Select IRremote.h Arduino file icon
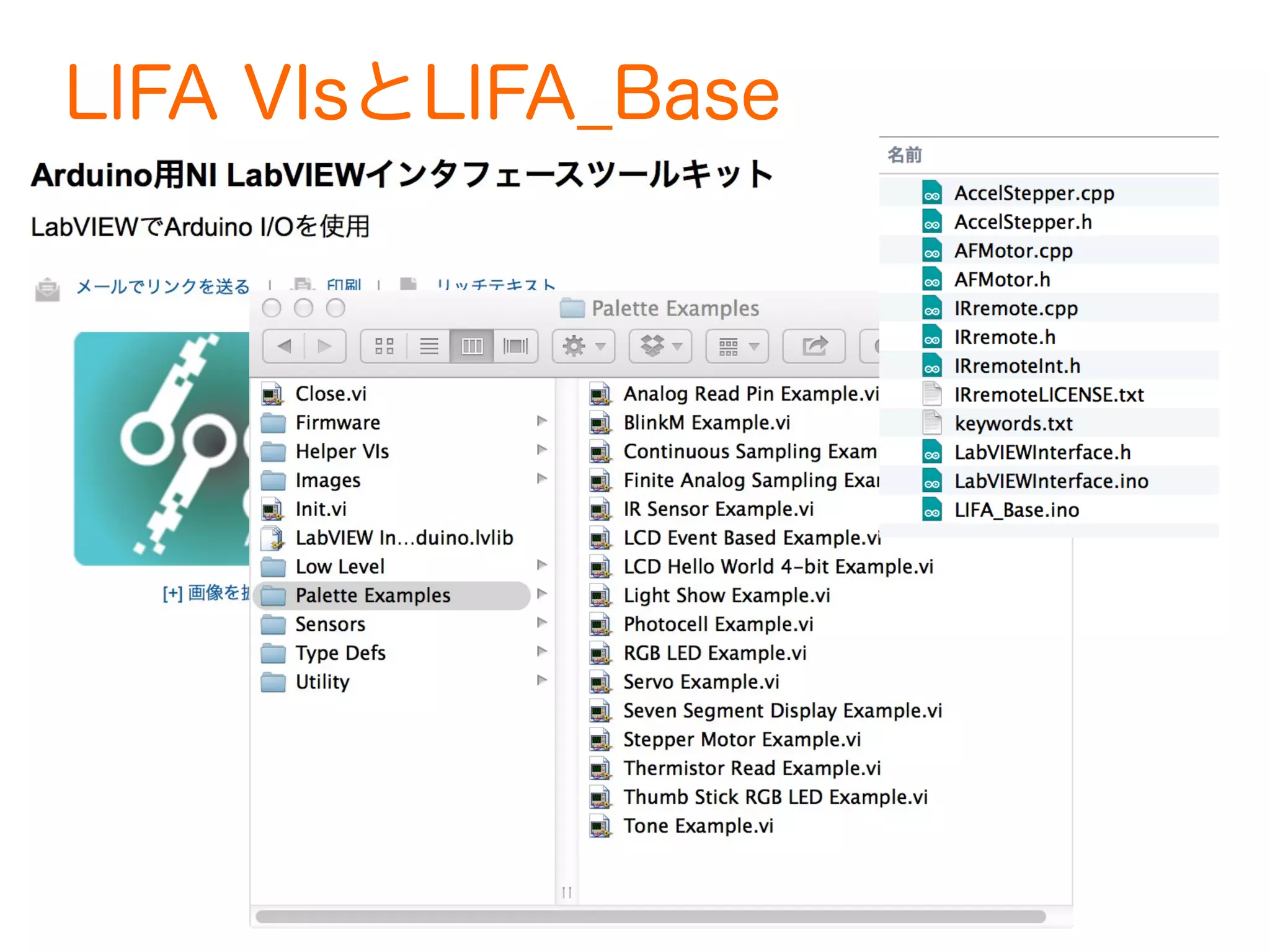The height and width of the screenshot is (952, 1270). click(932, 337)
